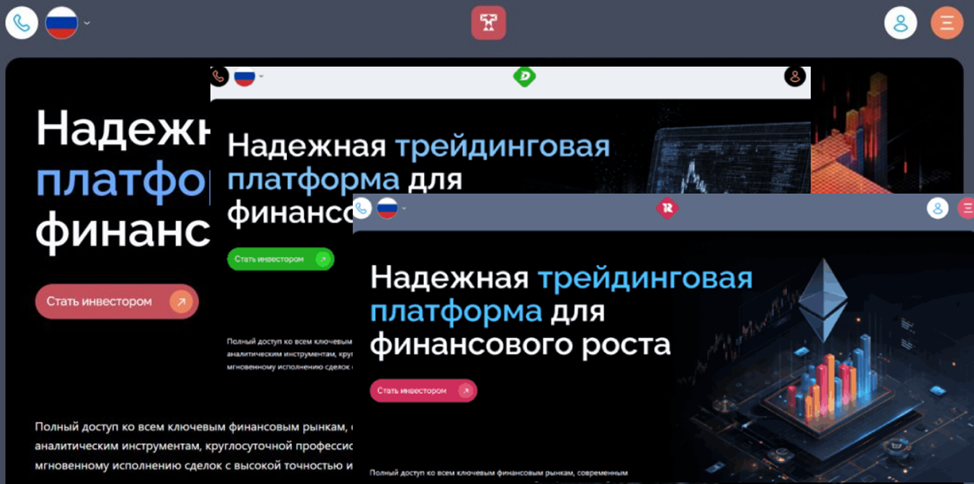
Task: Click the red T logo at top center
Action: [488, 23]
